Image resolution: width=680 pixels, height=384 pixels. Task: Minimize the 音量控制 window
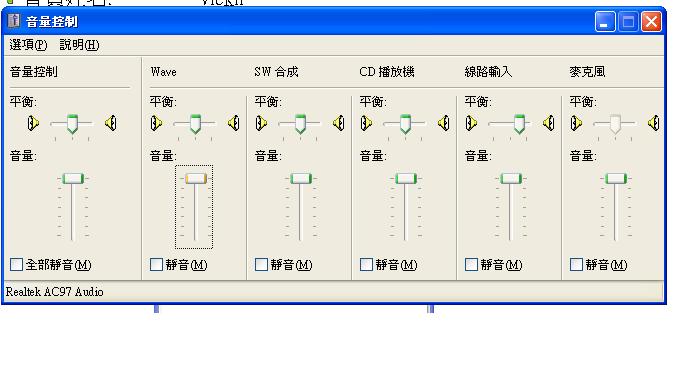click(605, 21)
